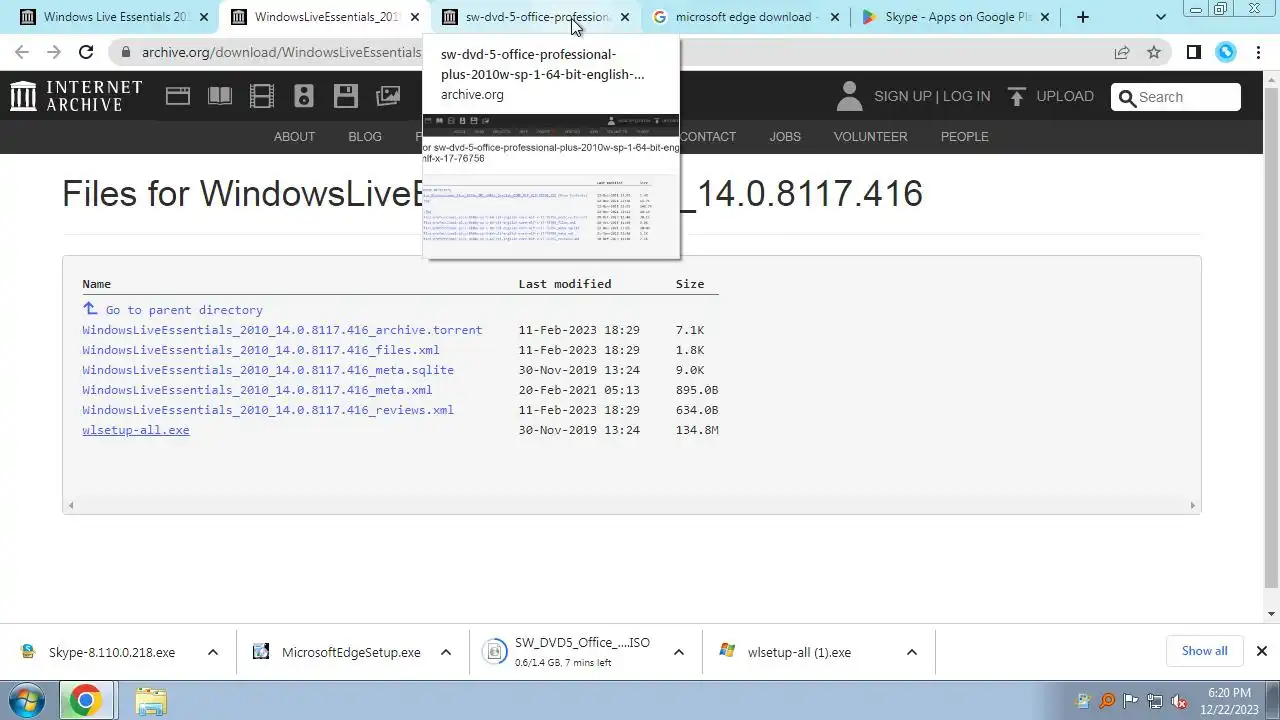Screen dimensions: 1280x720
Task: Open BLOG in archive navigation
Action: tap(365, 136)
